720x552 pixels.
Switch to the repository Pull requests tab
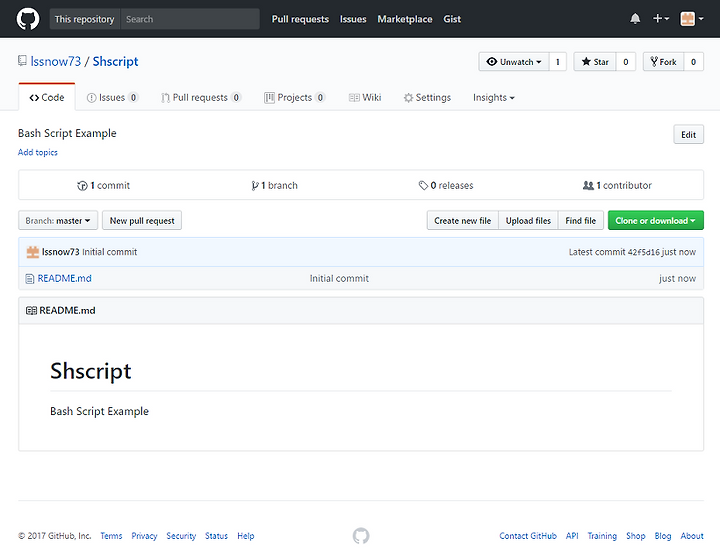[201, 97]
